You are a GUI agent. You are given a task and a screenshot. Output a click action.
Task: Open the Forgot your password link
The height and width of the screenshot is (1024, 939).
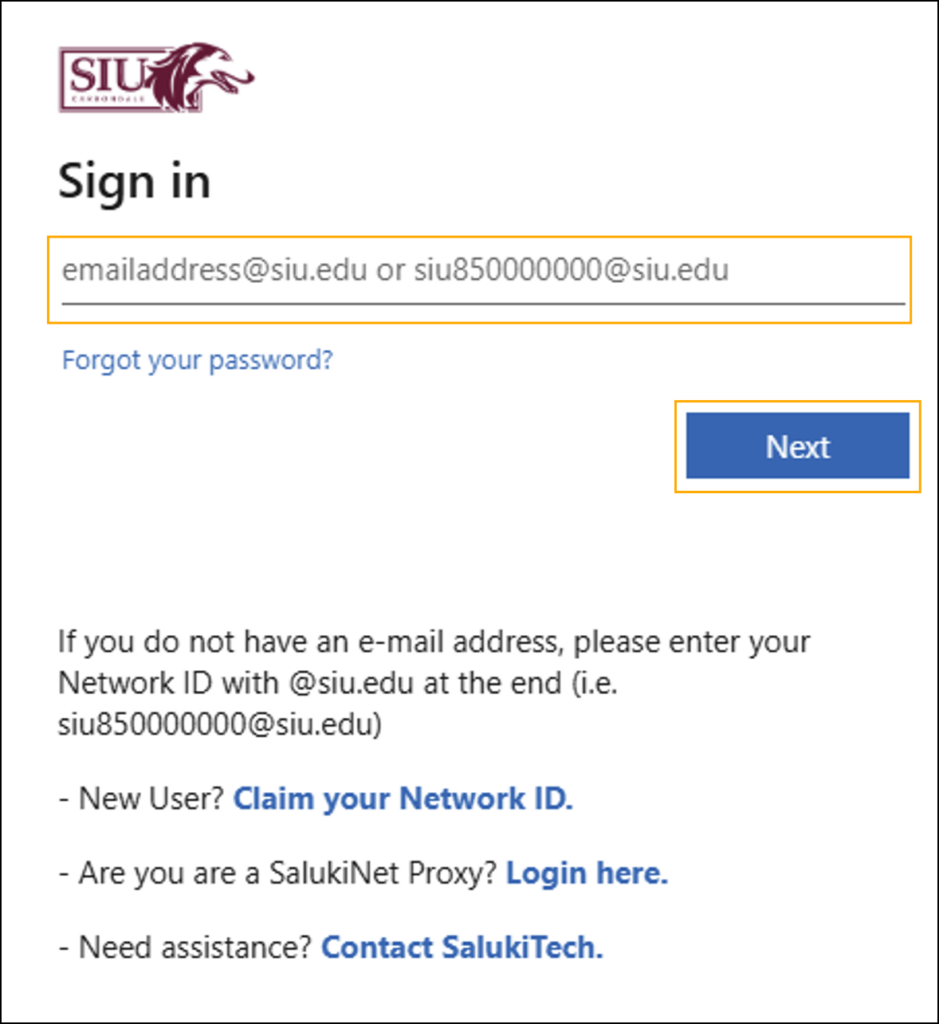click(197, 360)
